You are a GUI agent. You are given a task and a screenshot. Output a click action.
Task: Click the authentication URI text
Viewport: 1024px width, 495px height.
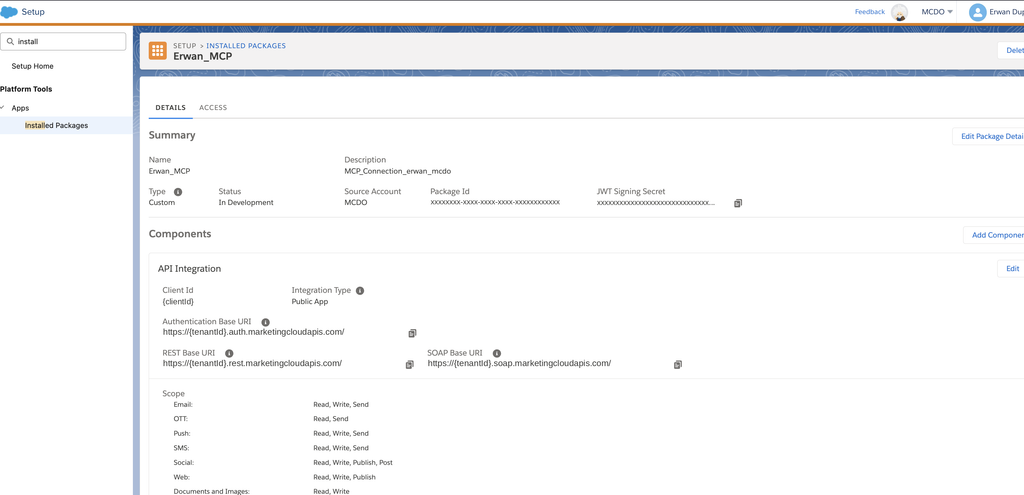click(253, 332)
